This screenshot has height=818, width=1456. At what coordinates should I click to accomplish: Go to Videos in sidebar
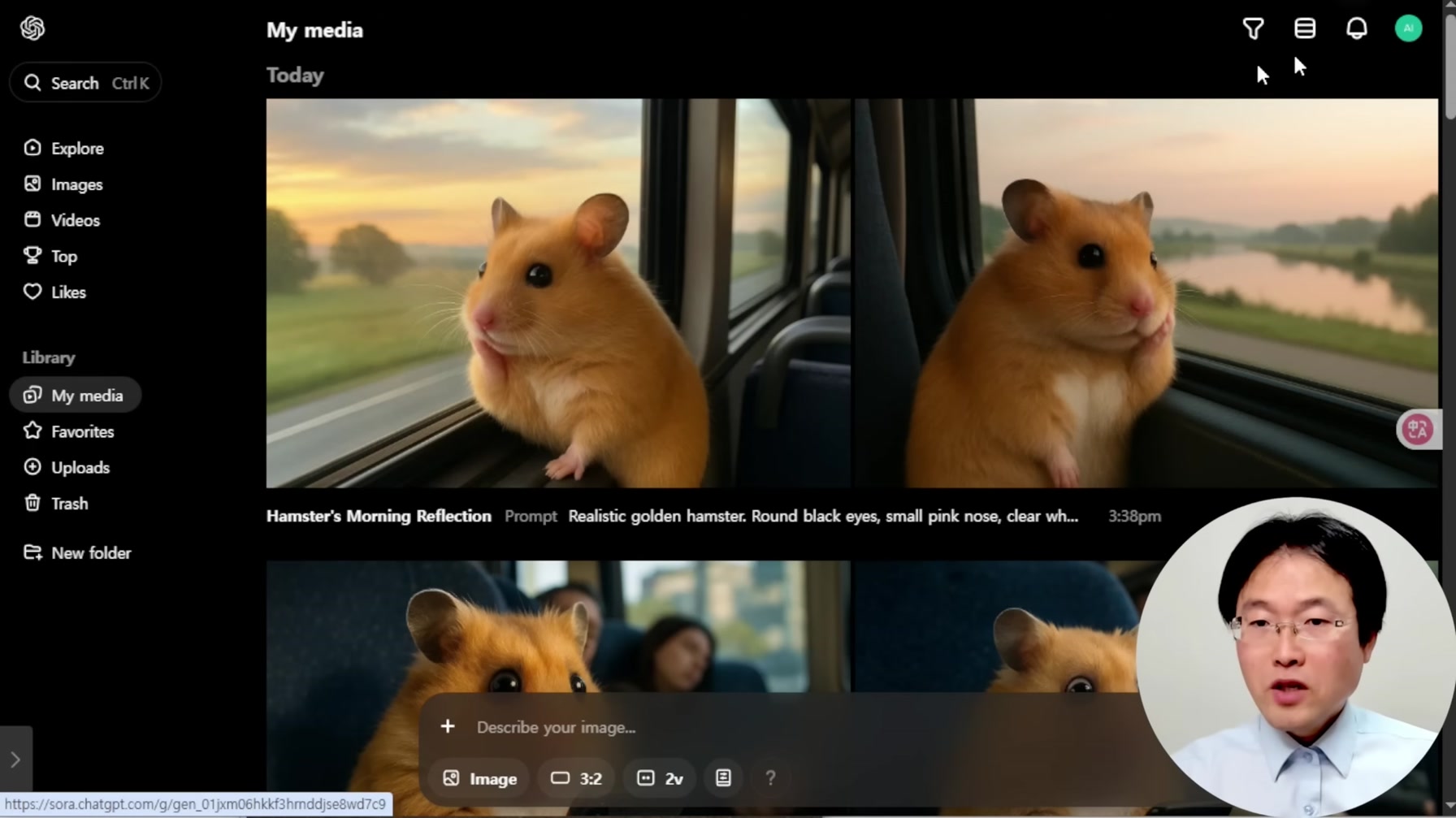pyautogui.click(x=62, y=220)
